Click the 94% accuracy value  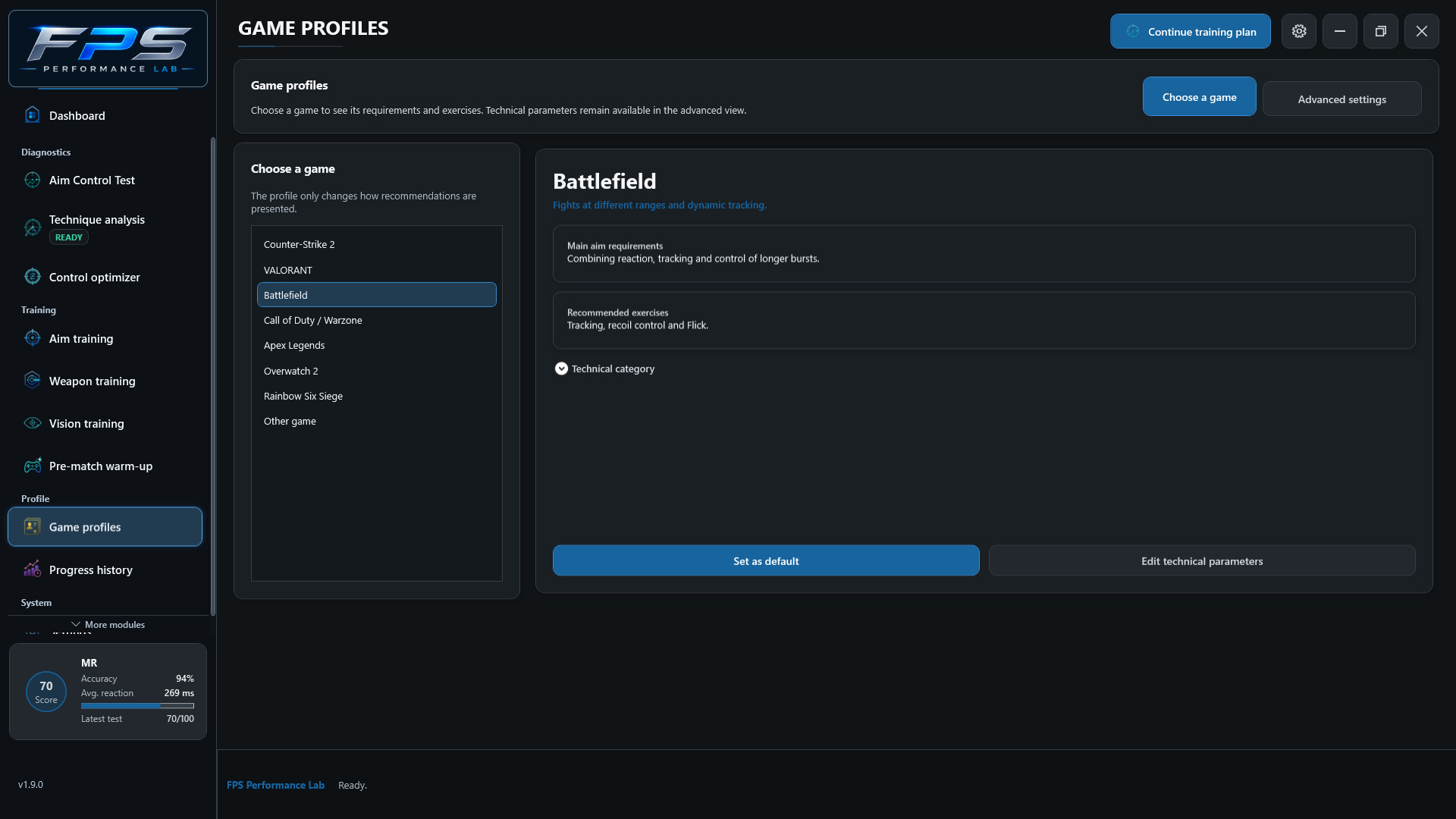point(185,679)
